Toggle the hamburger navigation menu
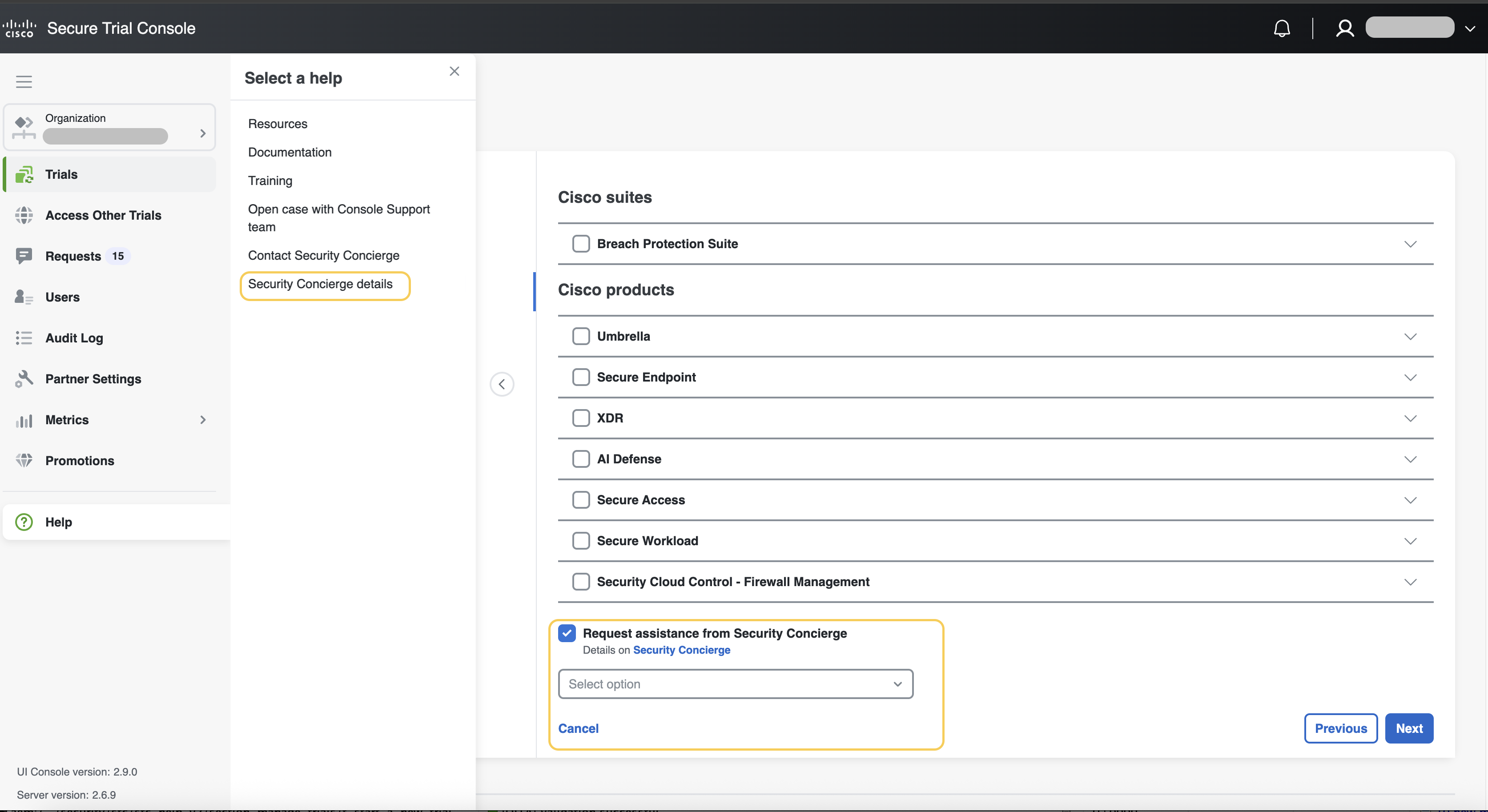Screen dimensions: 1488x812 point(24,81)
